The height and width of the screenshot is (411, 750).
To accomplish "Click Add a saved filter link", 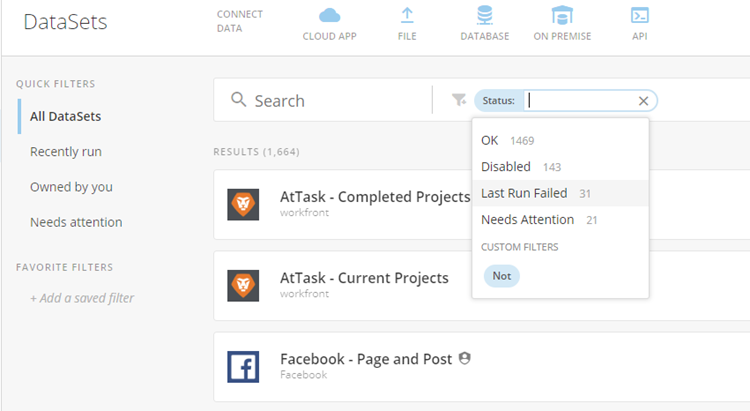I will (82, 298).
